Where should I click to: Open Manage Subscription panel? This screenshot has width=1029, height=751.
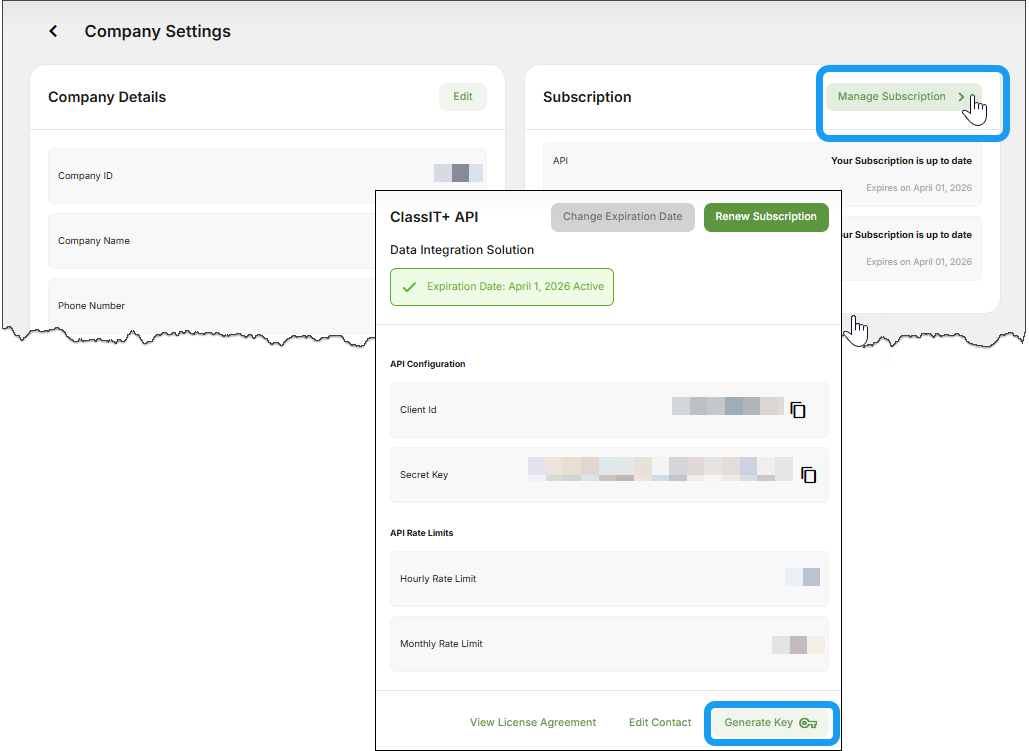891,97
